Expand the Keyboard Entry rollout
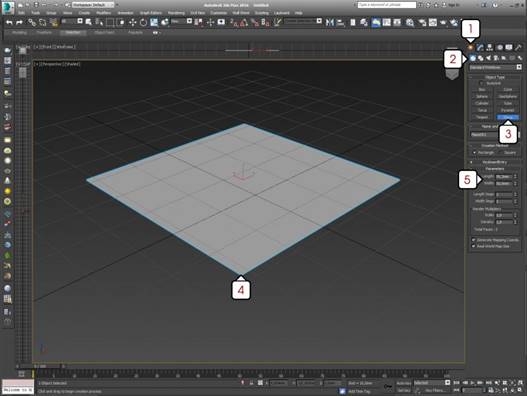 494,162
